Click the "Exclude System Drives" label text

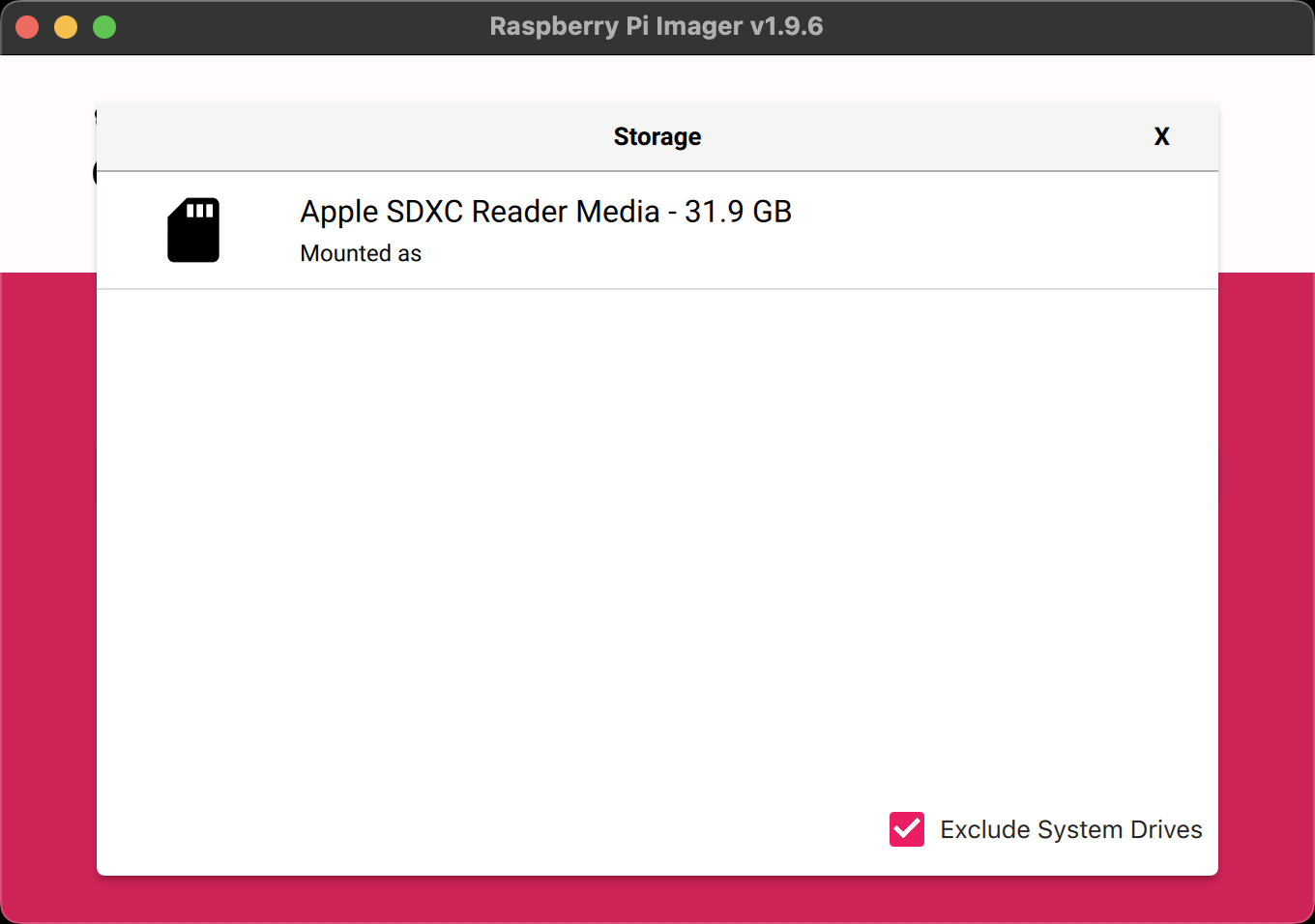point(1070,829)
